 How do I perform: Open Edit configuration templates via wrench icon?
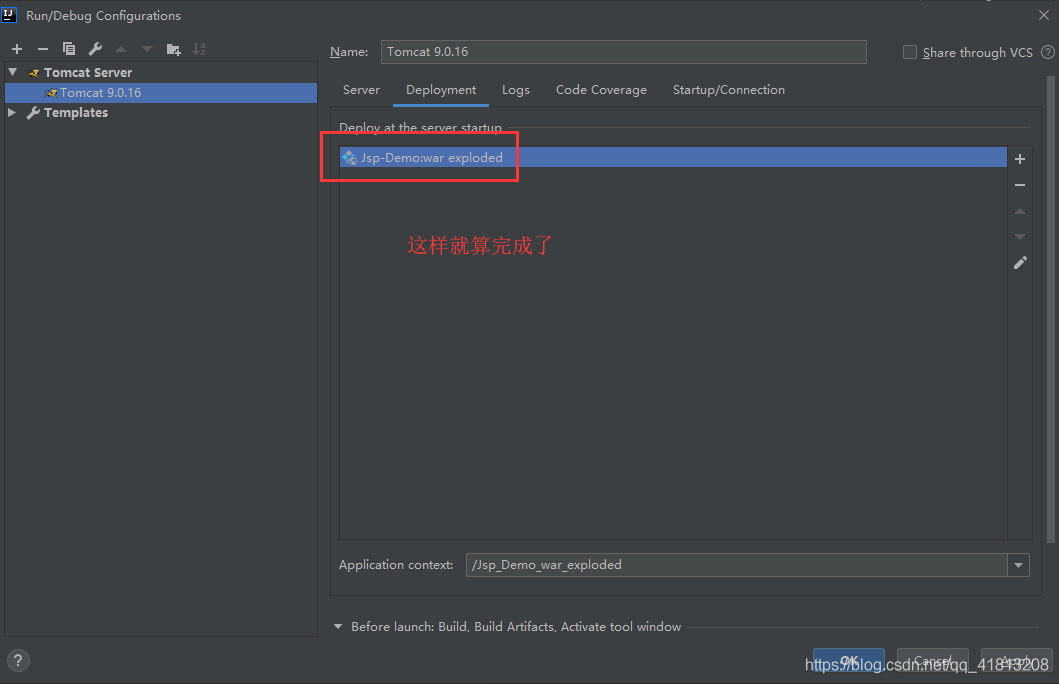[x=94, y=48]
